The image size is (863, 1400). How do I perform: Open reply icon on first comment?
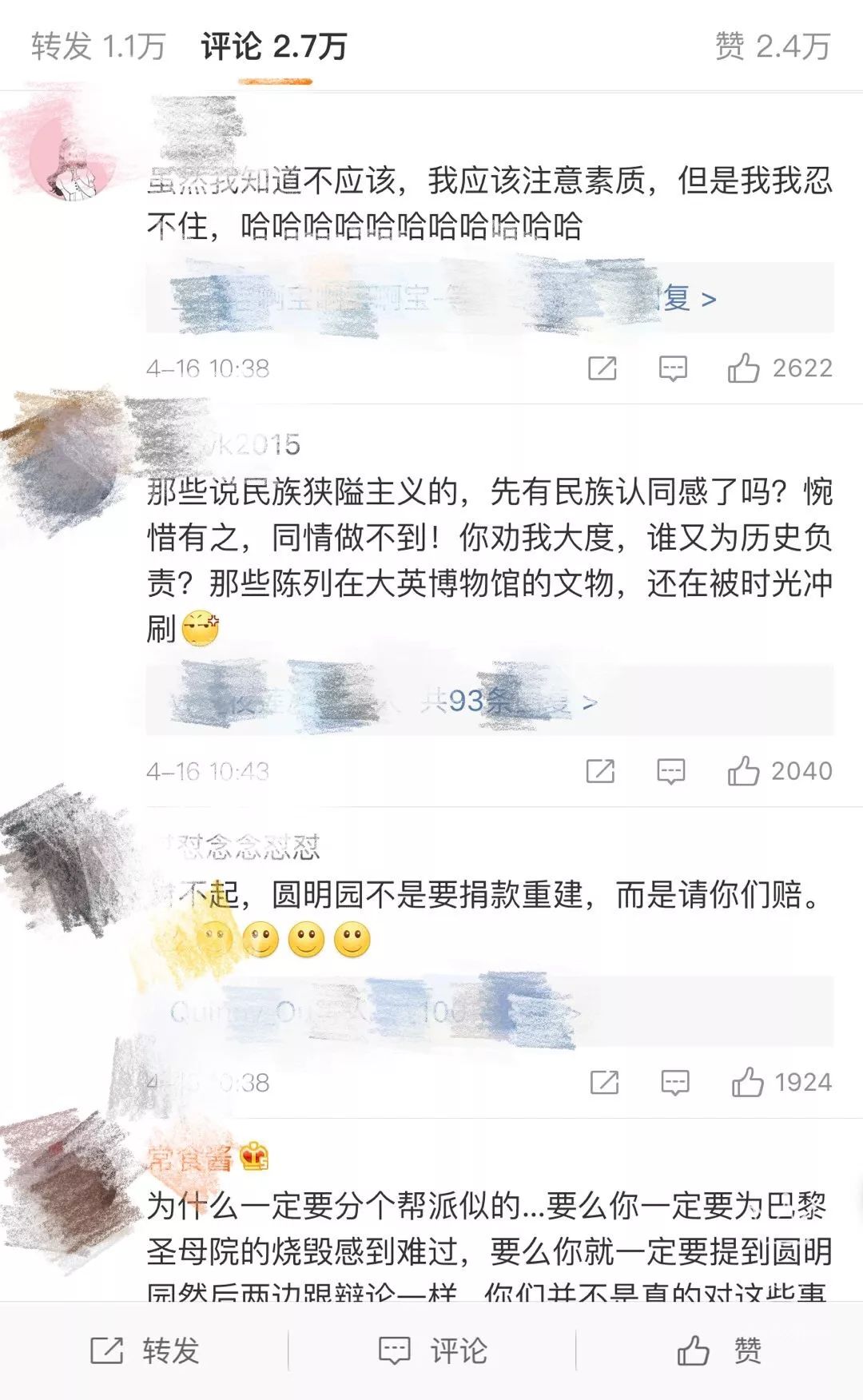[x=673, y=368]
